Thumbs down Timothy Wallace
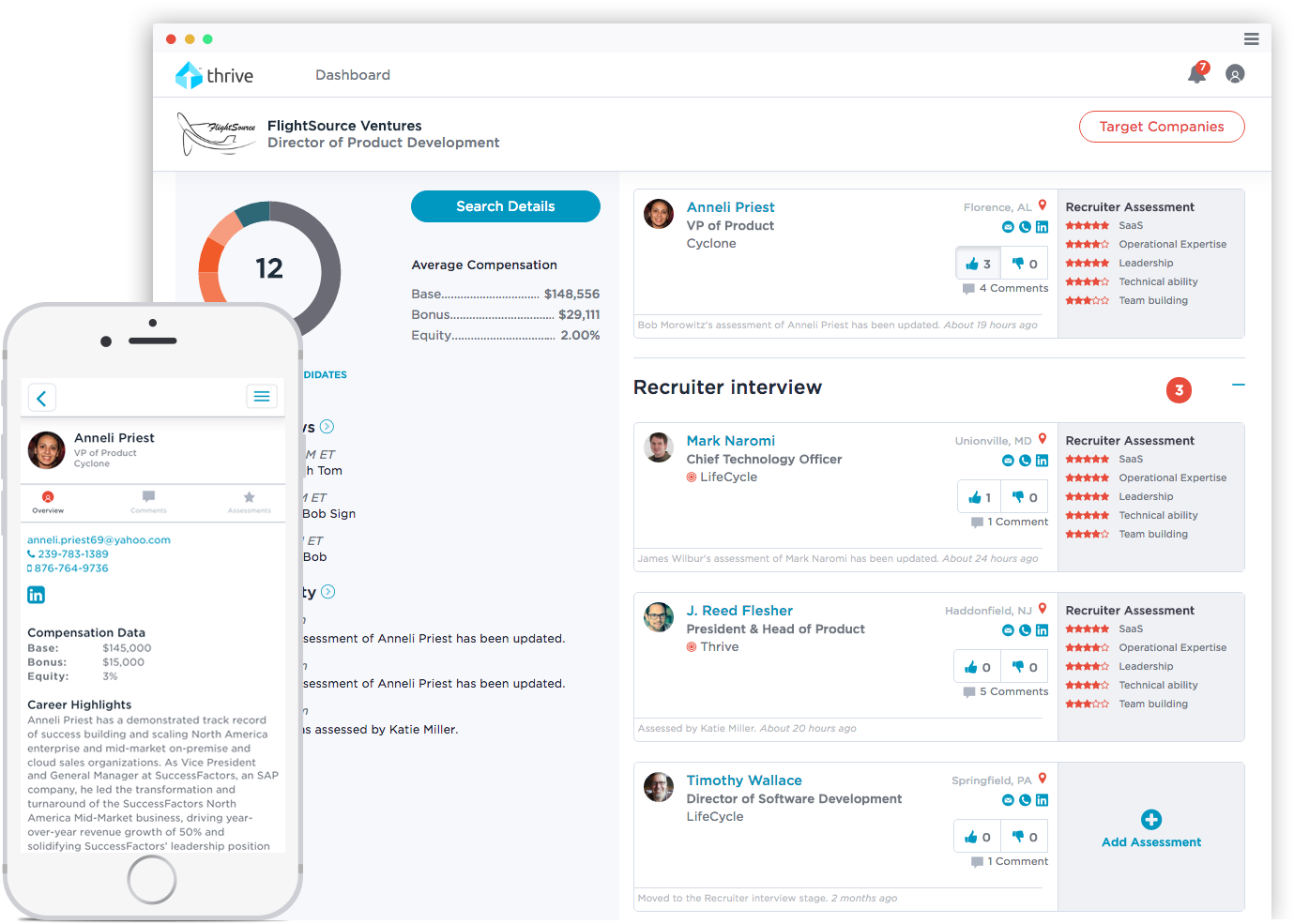Screen dimensions: 1294x924 coord(1025,837)
